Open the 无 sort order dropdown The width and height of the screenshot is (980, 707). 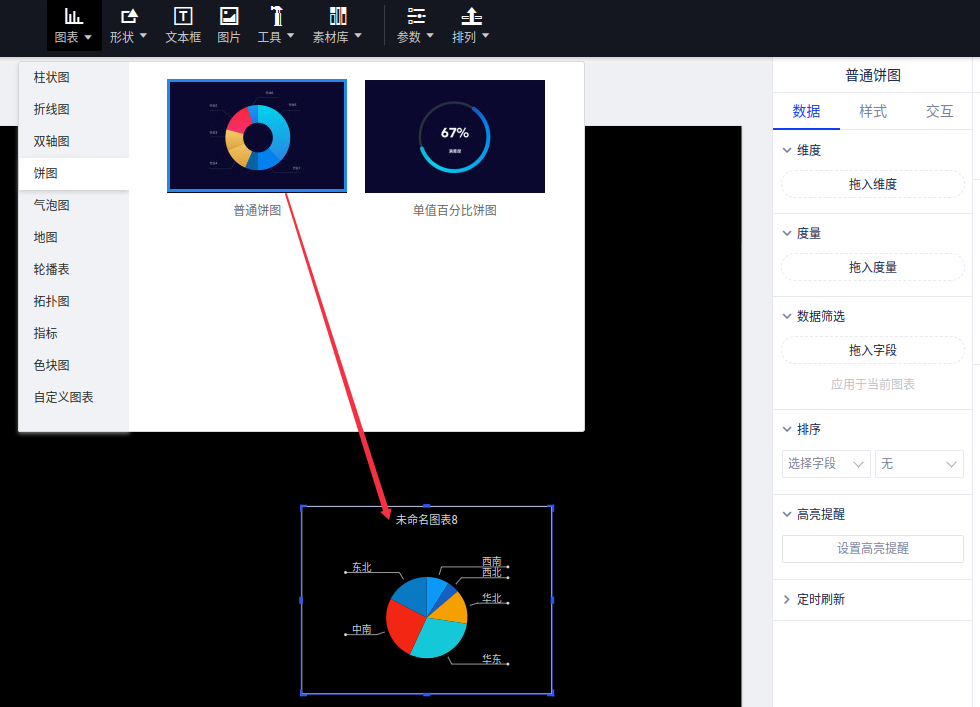pyautogui.click(x=919, y=464)
